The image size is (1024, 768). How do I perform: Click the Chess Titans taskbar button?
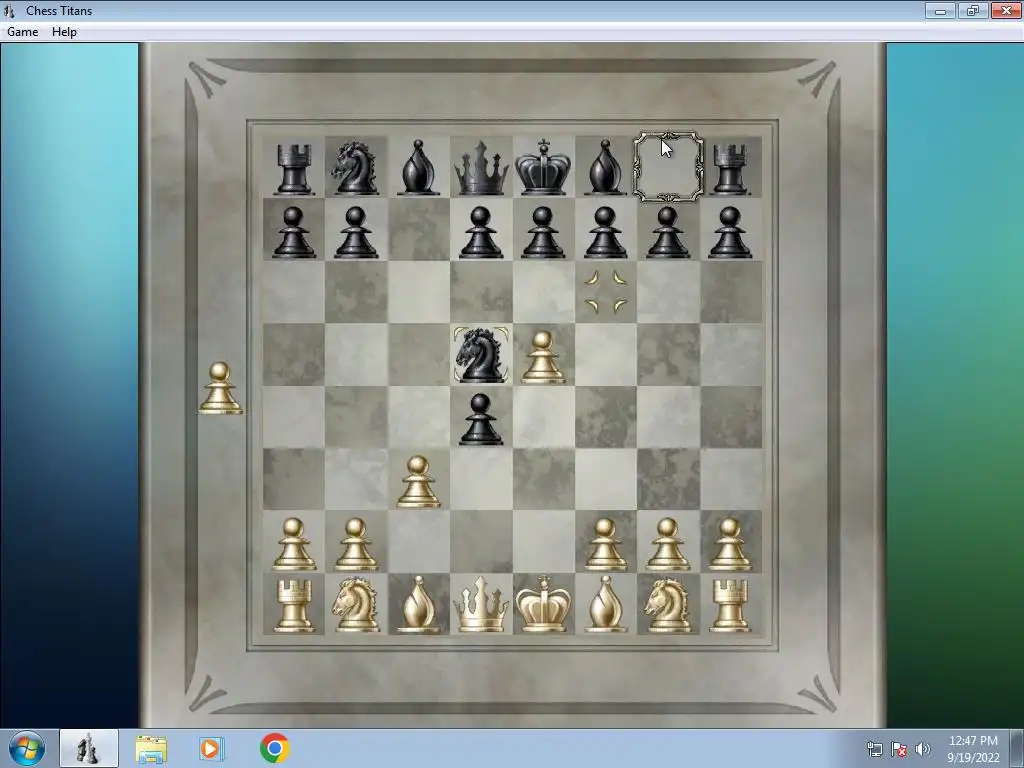pyautogui.click(x=89, y=748)
